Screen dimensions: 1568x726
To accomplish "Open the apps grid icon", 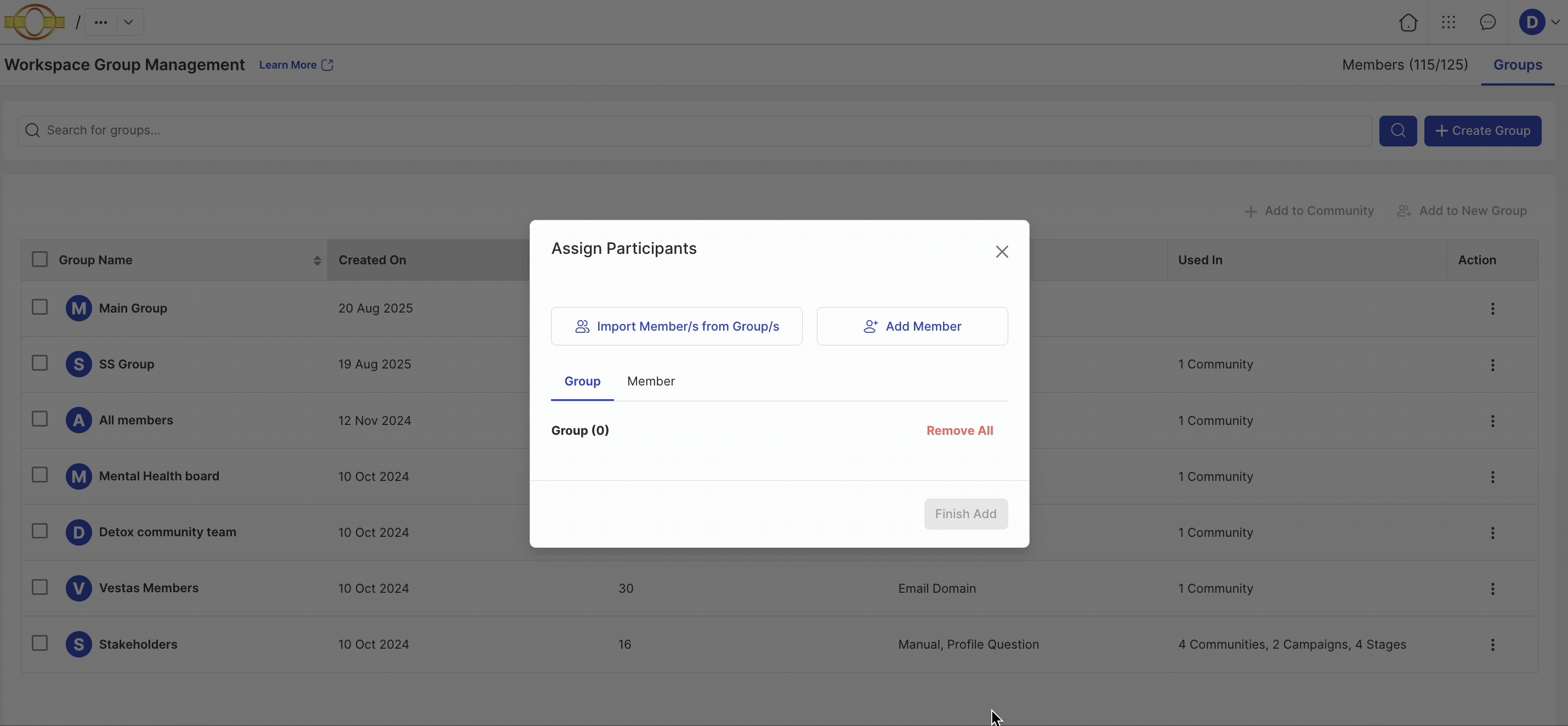I will point(1448,22).
